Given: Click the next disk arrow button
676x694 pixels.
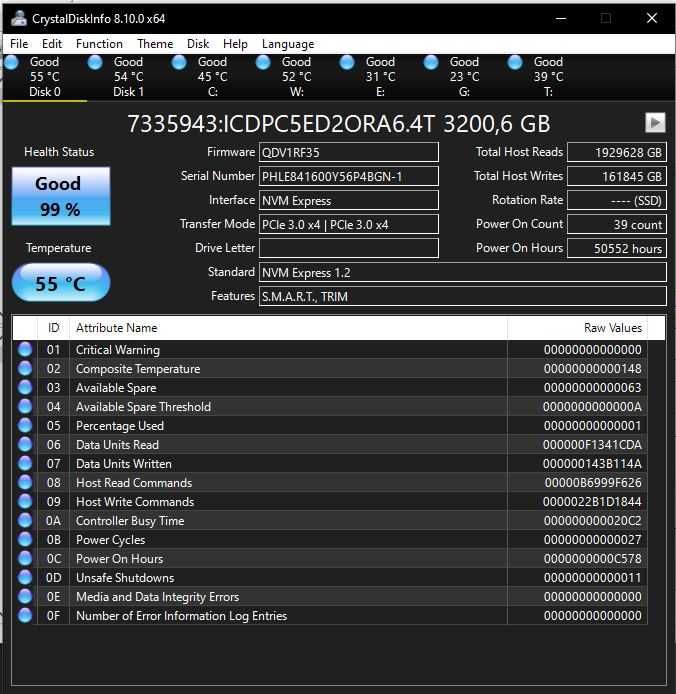Looking at the screenshot, I should [x=655, y=123].
